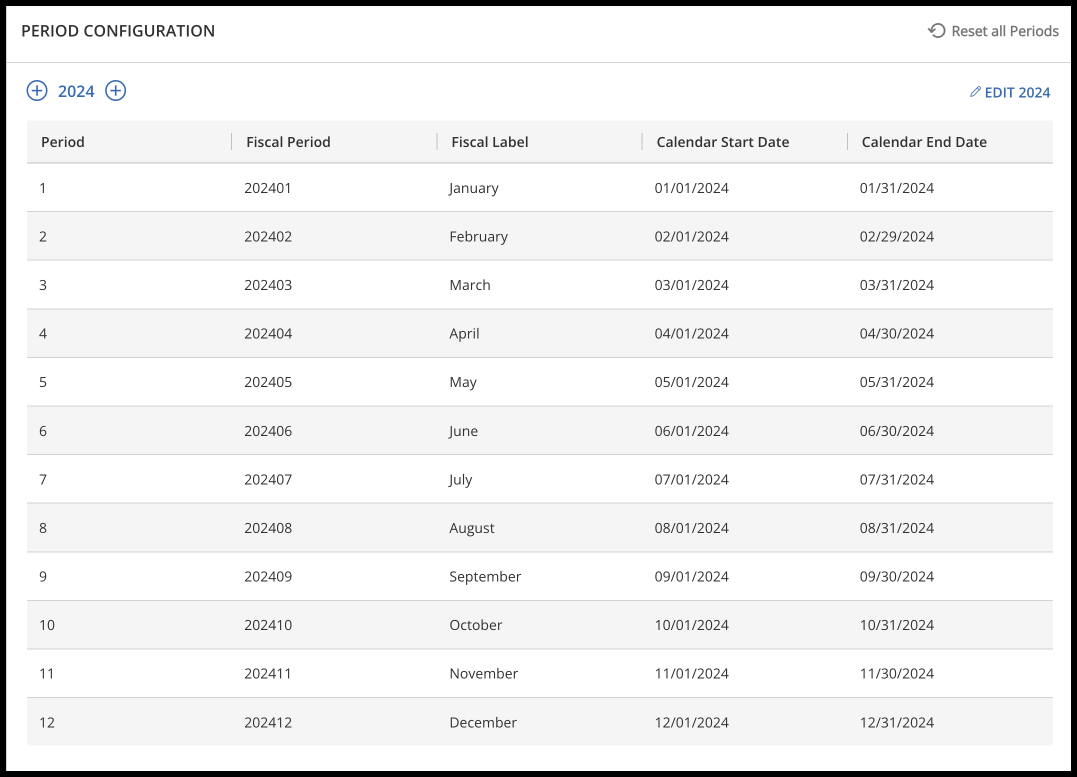This screenshot has height=777, width=1077.
Task: Select fiscal period 202412 cell
Action: click(x=268, y=723)
